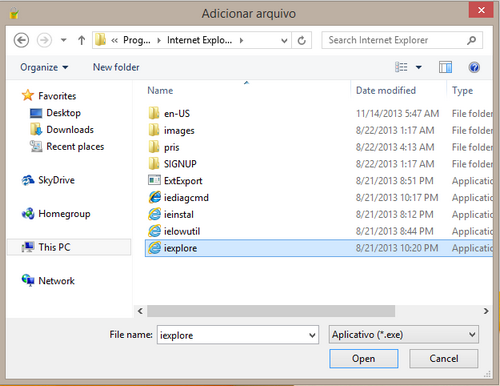Select This PC in navigation pane

pyautogui.click(x=69, y=247)
